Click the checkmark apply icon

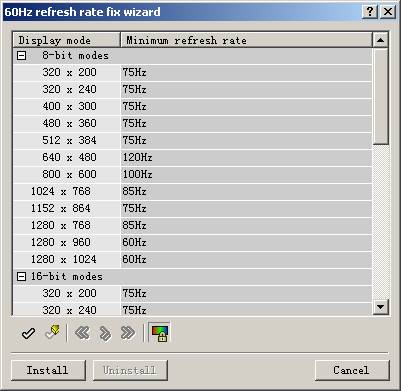pos(28,333)
